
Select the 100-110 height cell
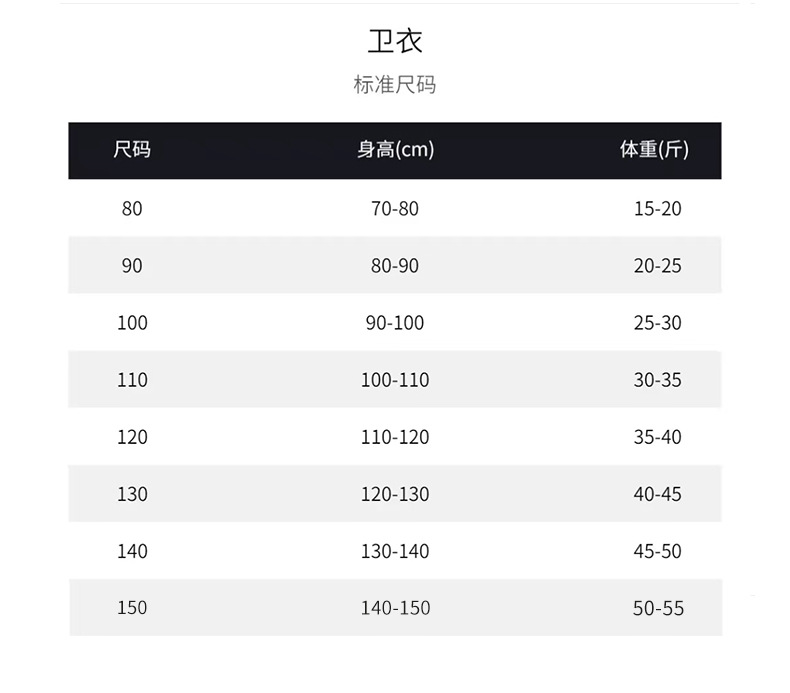(395, 379)
